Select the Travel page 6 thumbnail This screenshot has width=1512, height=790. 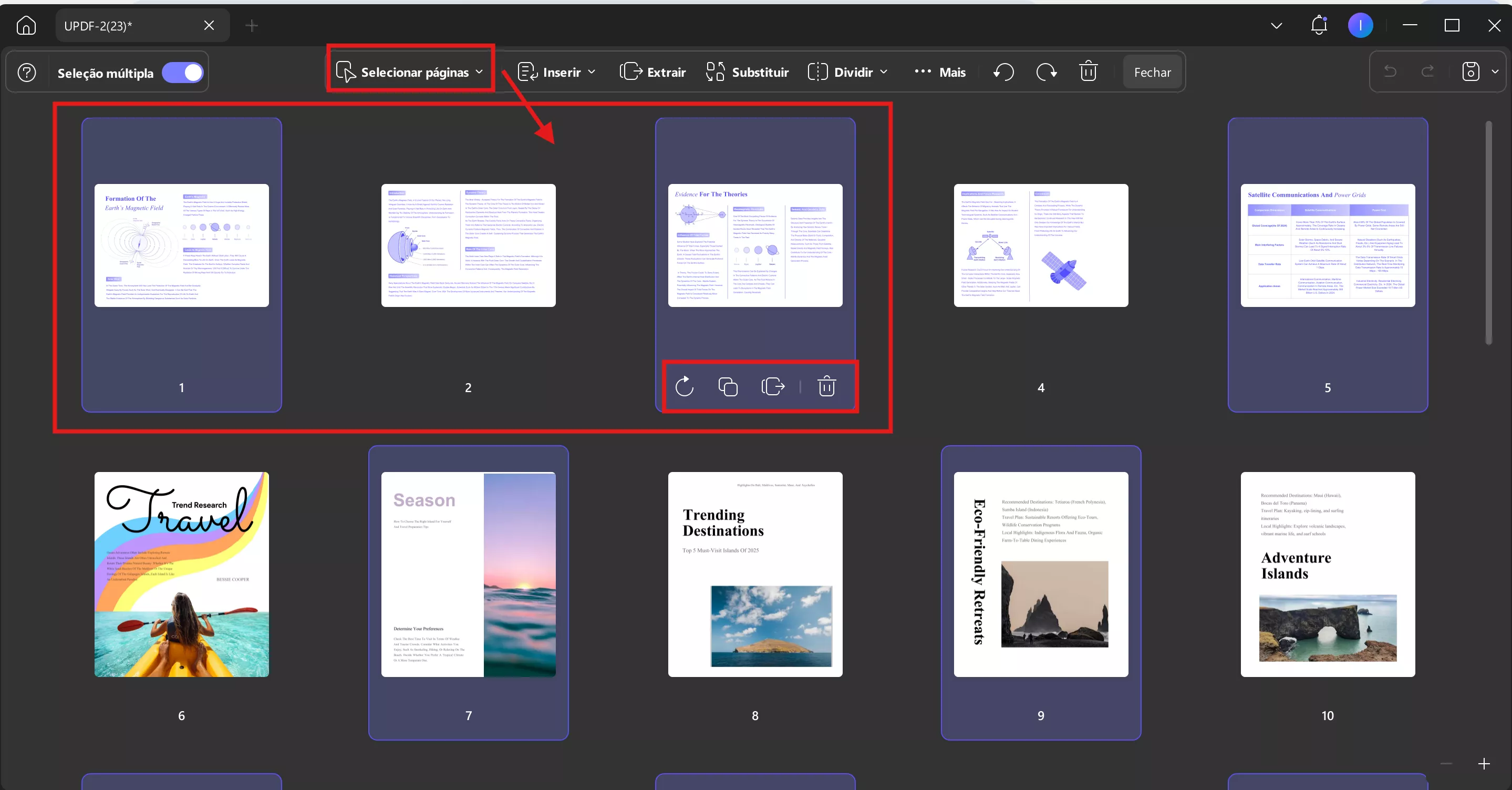tap(181, 574)
